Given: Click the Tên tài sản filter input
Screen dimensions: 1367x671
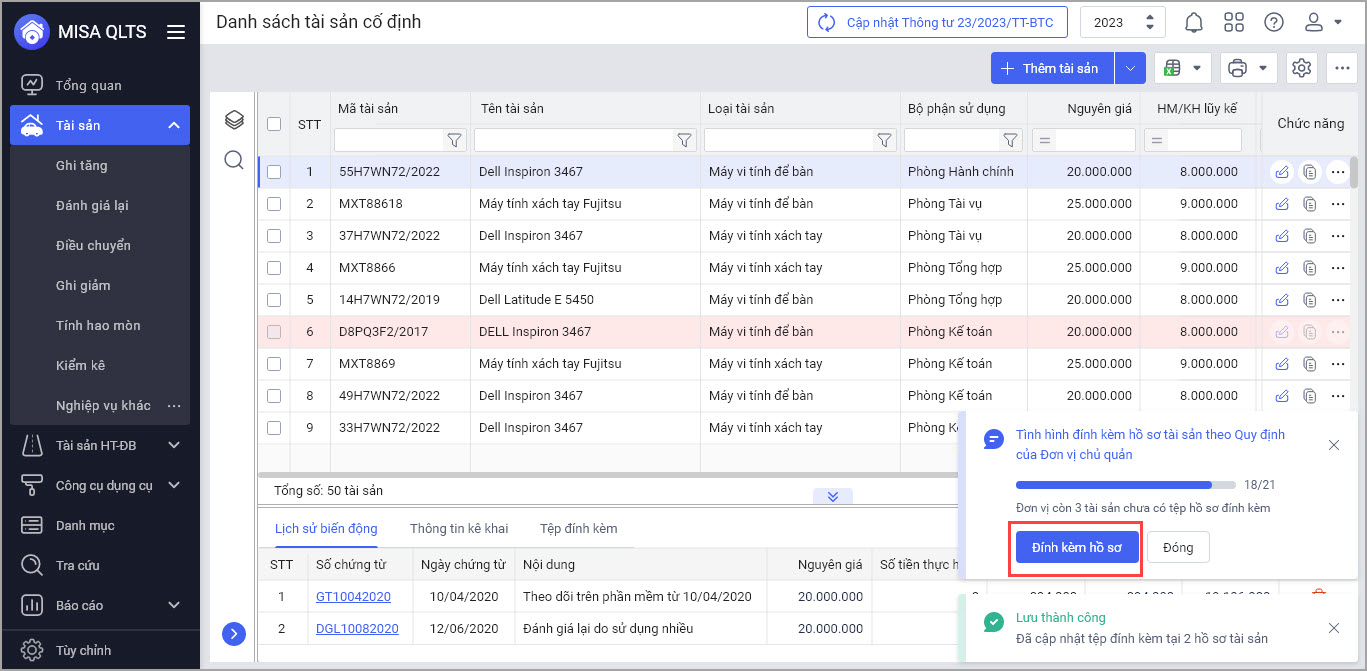Looking at the screenshot, I should coord(574,140).
